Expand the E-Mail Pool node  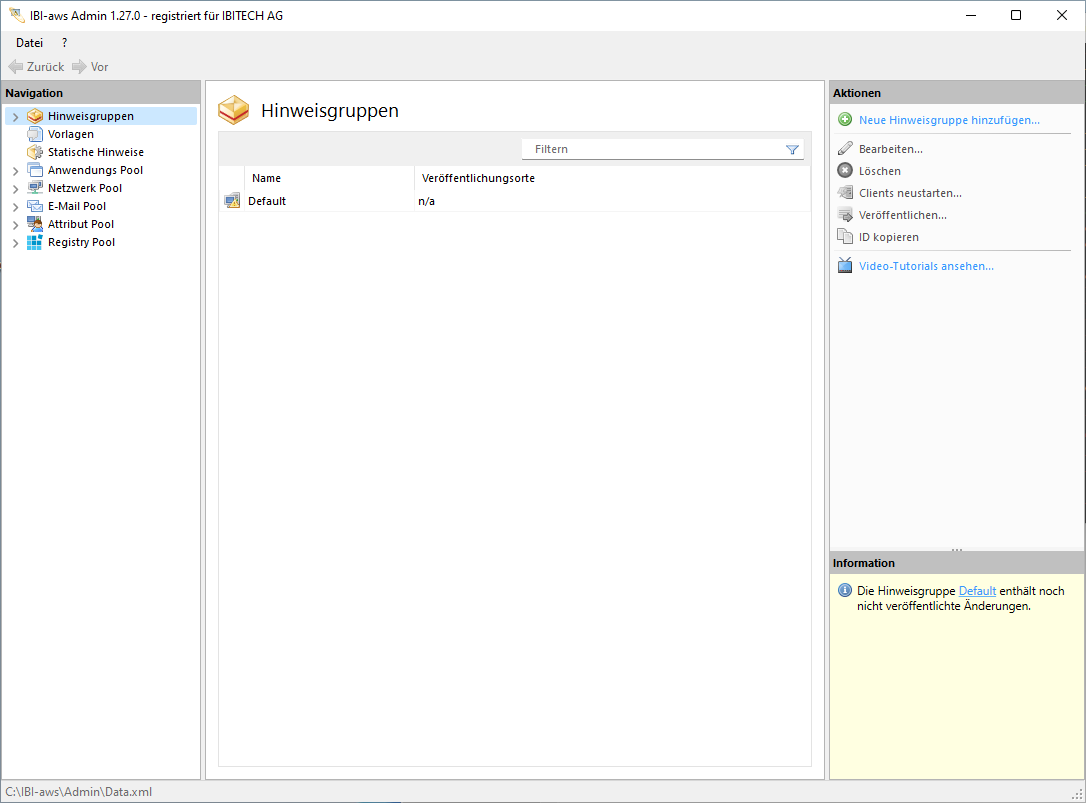pos(15,207)
